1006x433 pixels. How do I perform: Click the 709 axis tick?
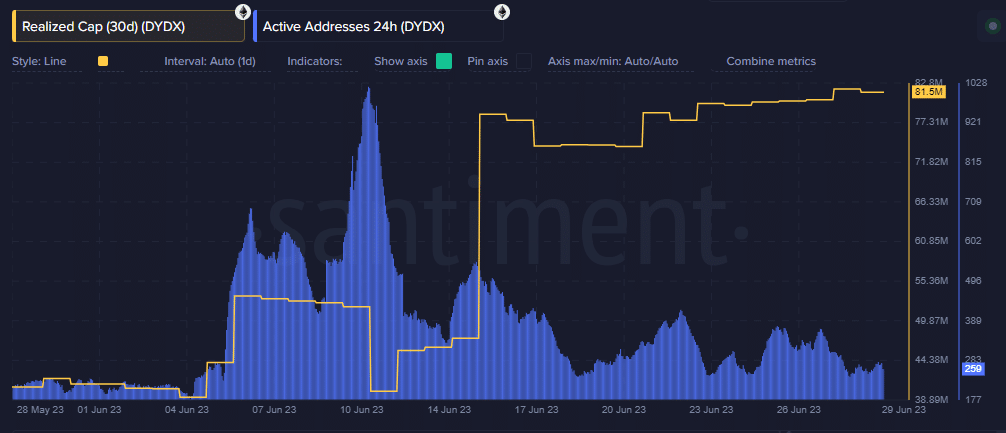(972, 201)
